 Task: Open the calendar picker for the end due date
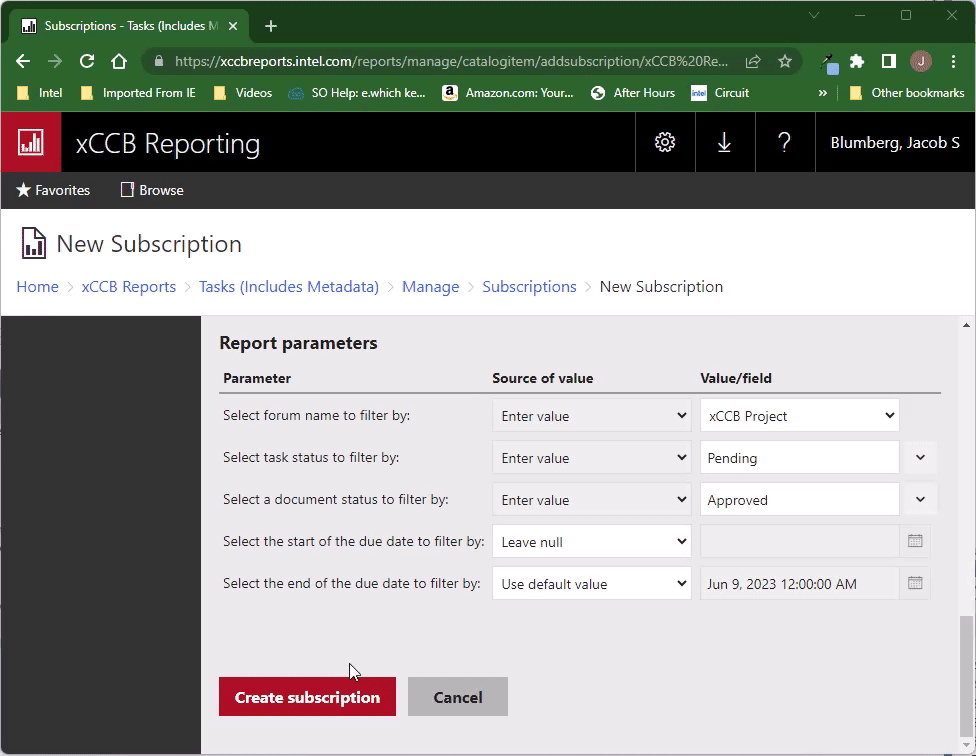point(914,583)
